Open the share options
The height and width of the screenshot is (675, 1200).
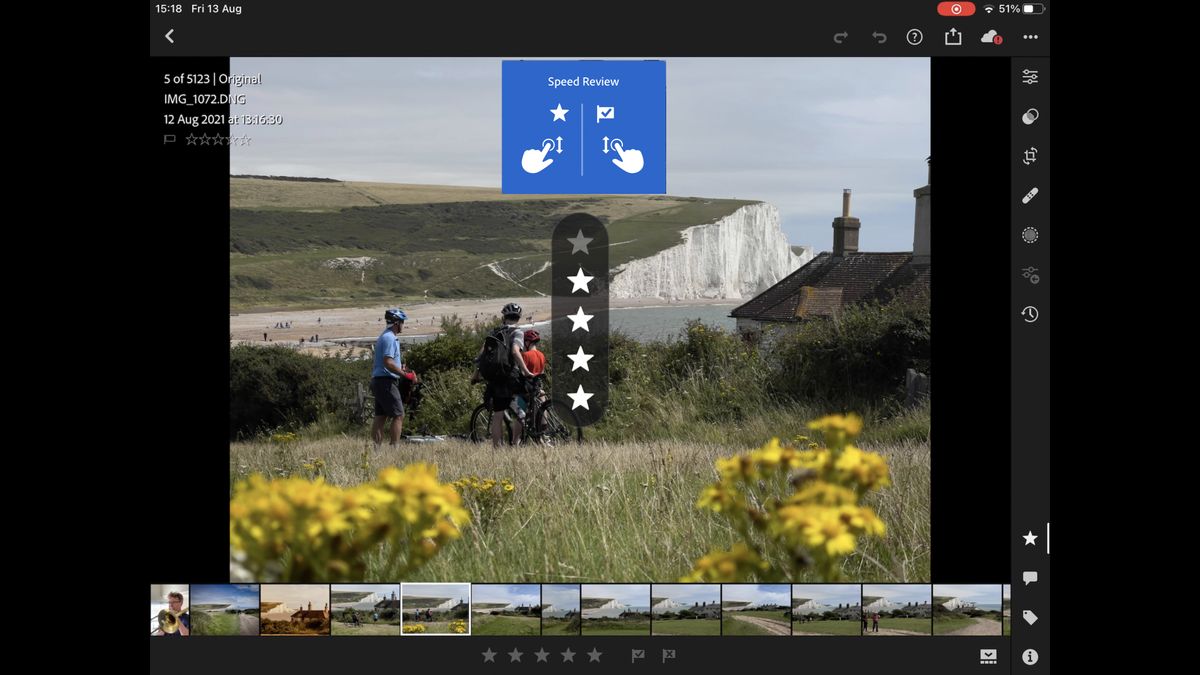(x=952, y=36)
